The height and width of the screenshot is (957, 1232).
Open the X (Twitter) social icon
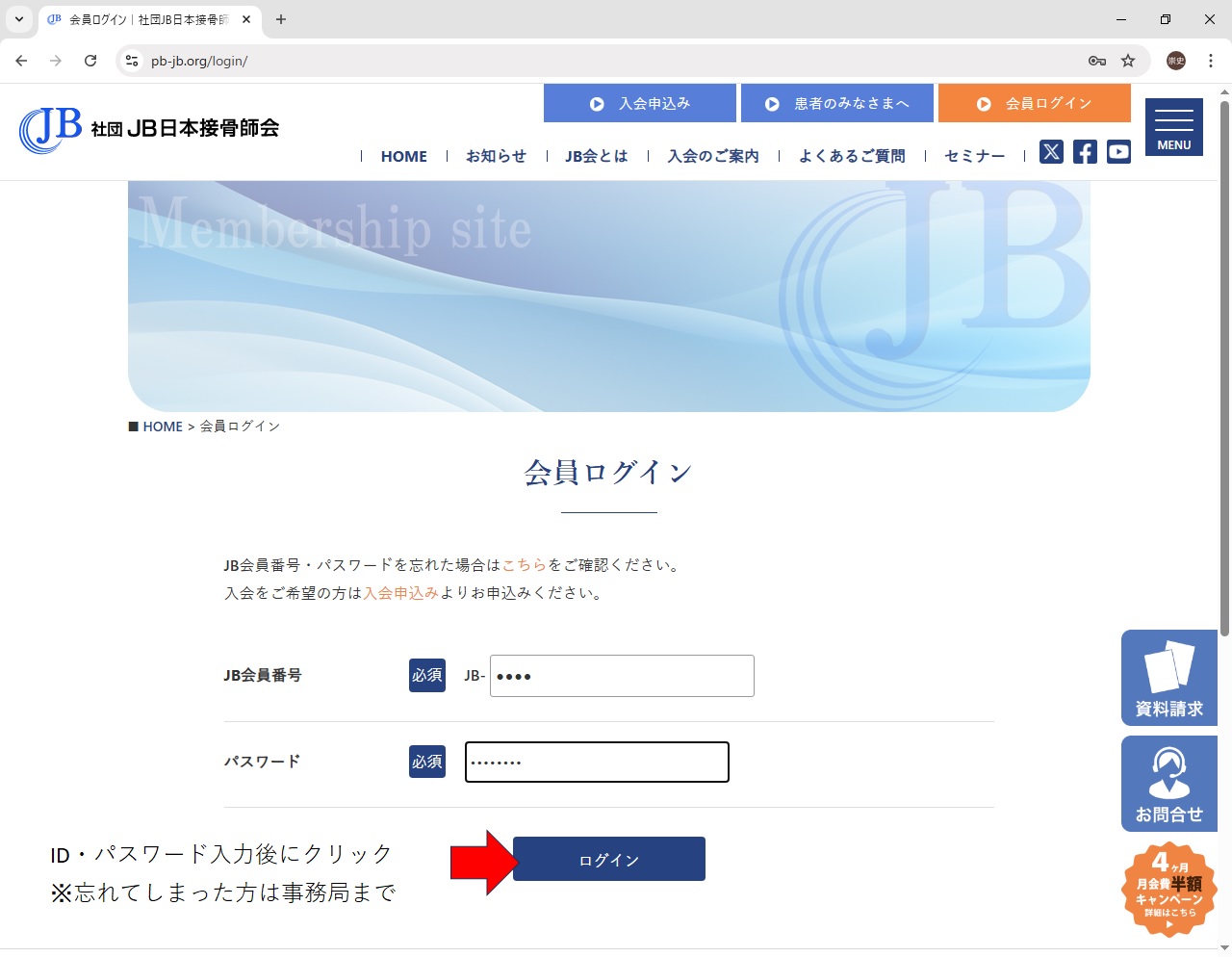(x=1051, y=152)
